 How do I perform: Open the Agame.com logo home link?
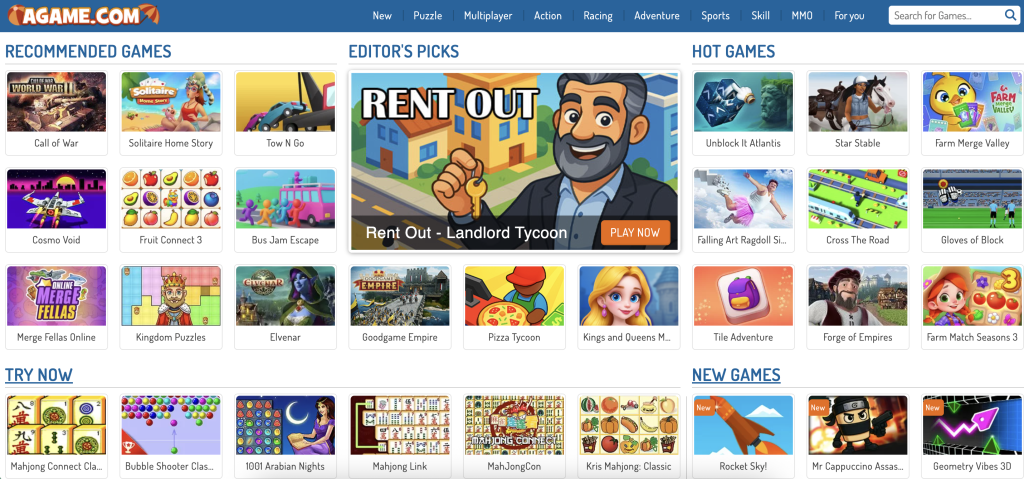(x=84, y=15)
